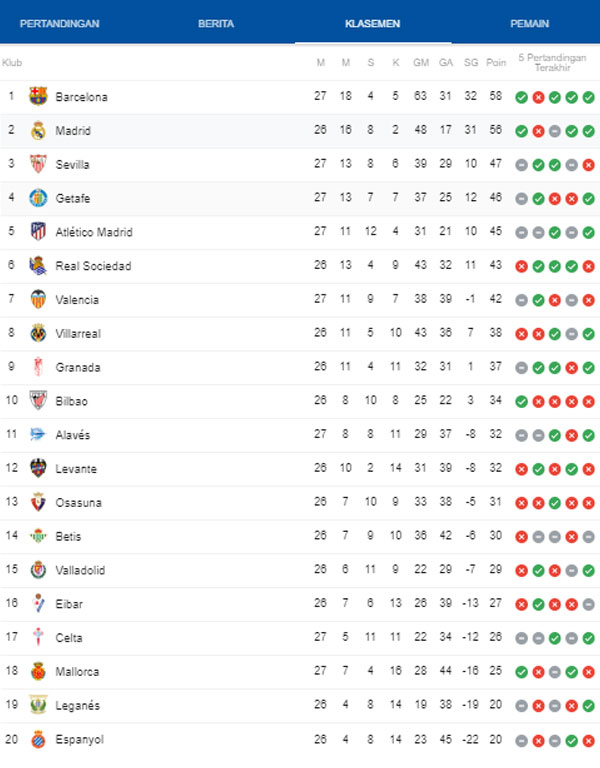Viewport: 600px width, 768px height.
Task: Click the Valencia club crest icon
Action: 38,300
